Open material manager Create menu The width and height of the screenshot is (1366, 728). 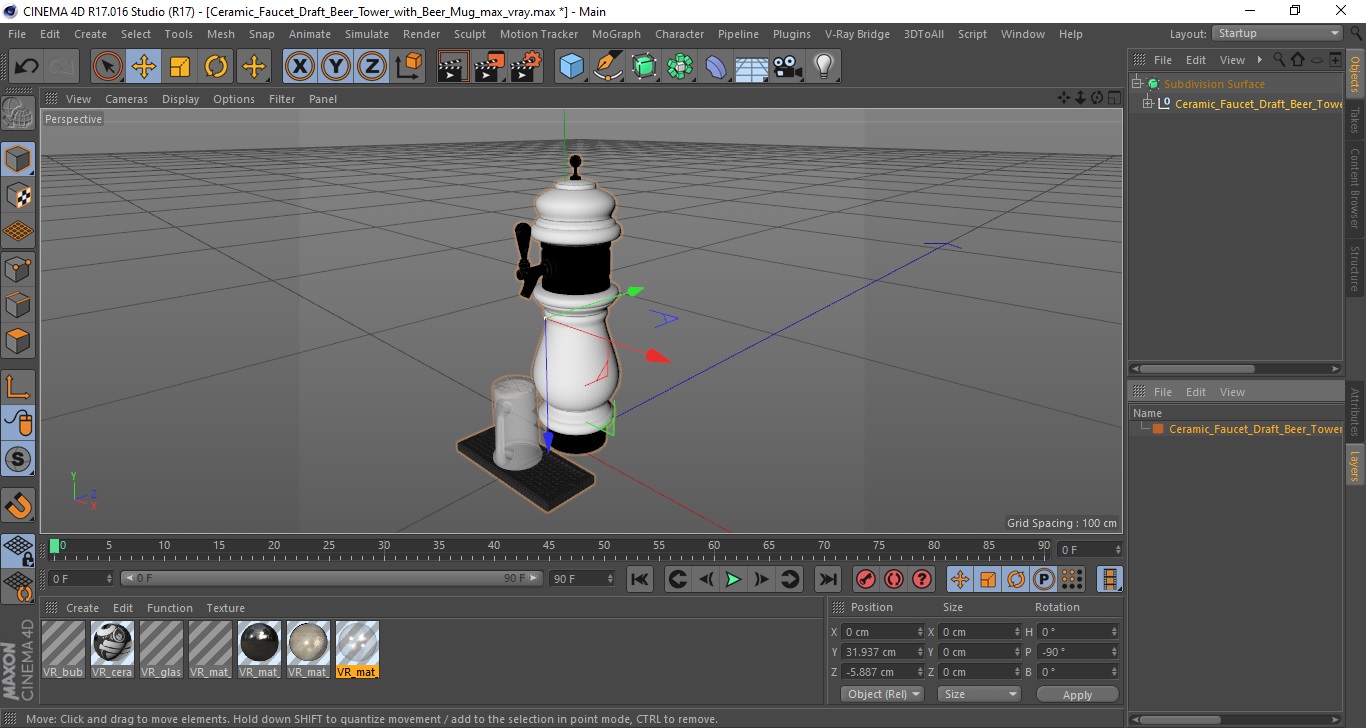click(x=82, y=608)
